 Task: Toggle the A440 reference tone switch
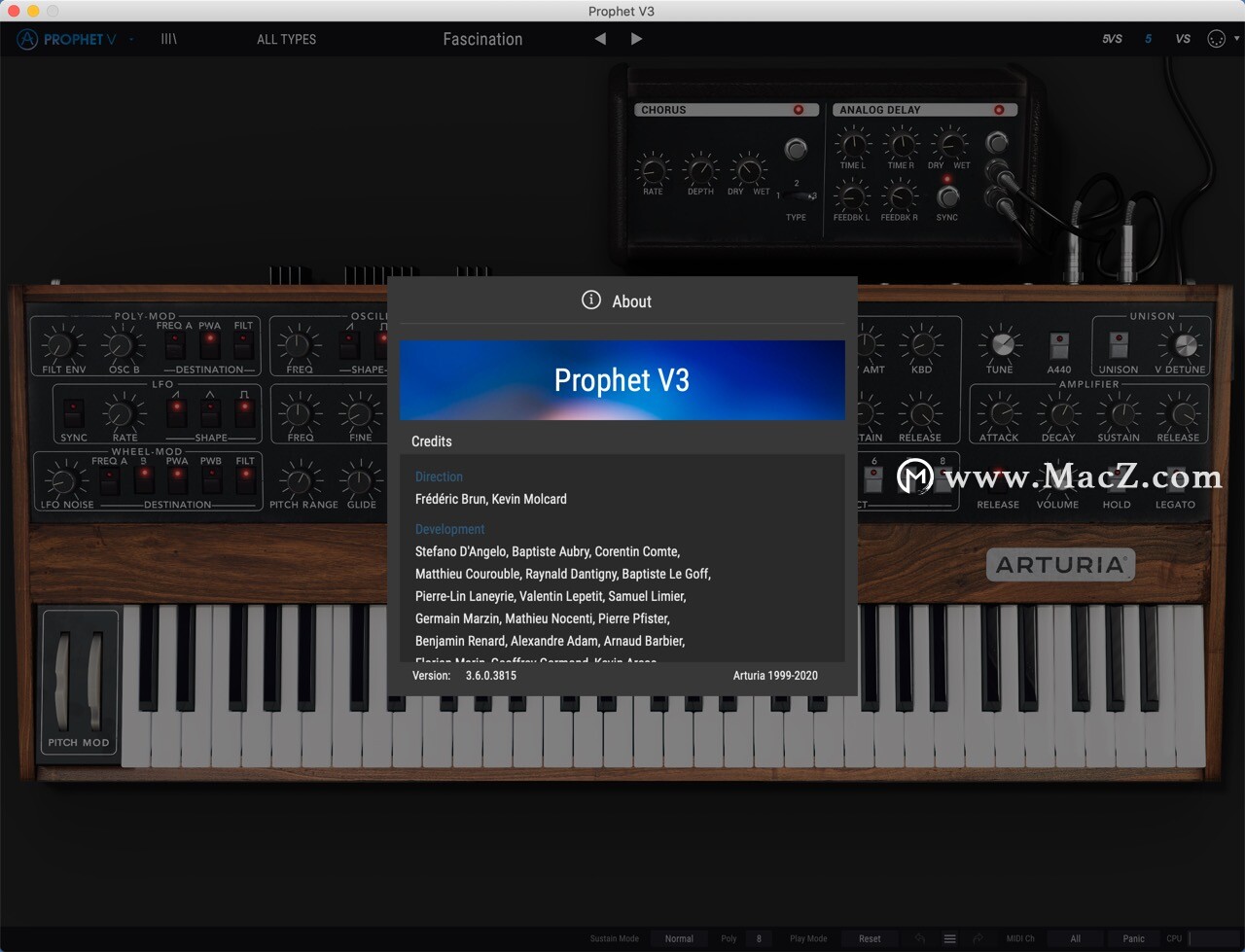pos(1059,345)
